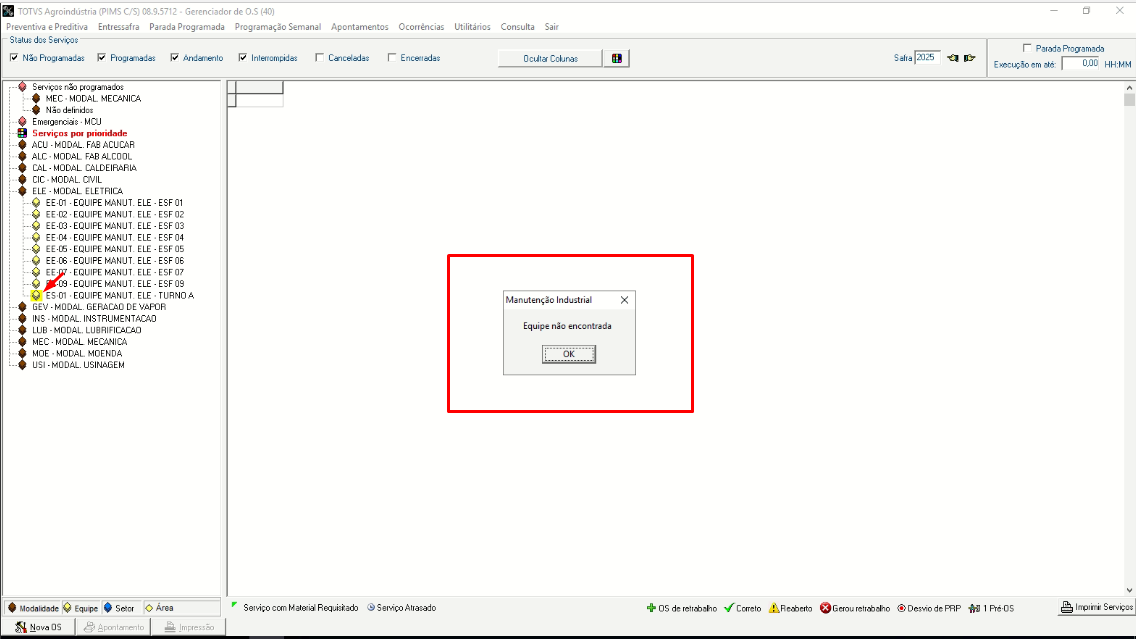This screenshot has width=1136, height=639.
Task: Enable the Encerradas status checkbox
Action: pyautogui.click(x=392, y=57)
